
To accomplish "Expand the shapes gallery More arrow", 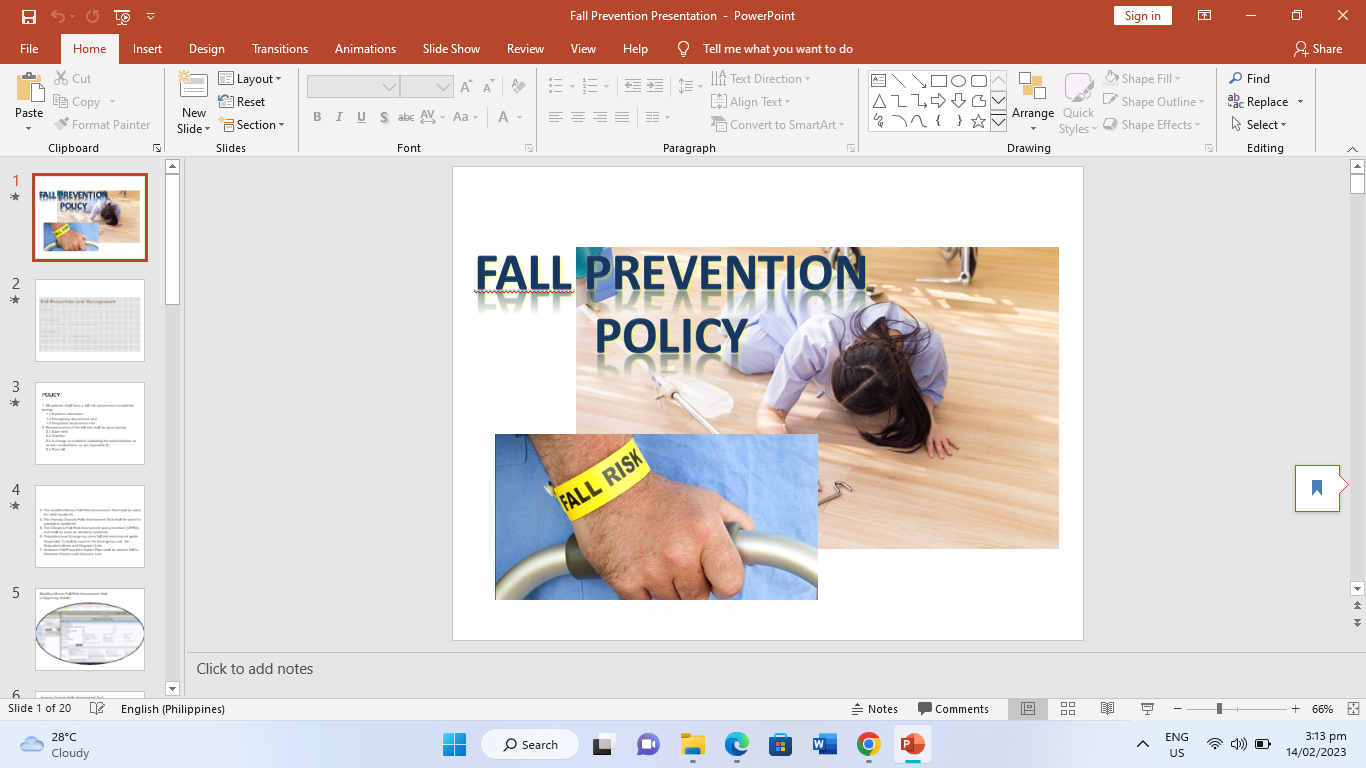I will (998, 122).
